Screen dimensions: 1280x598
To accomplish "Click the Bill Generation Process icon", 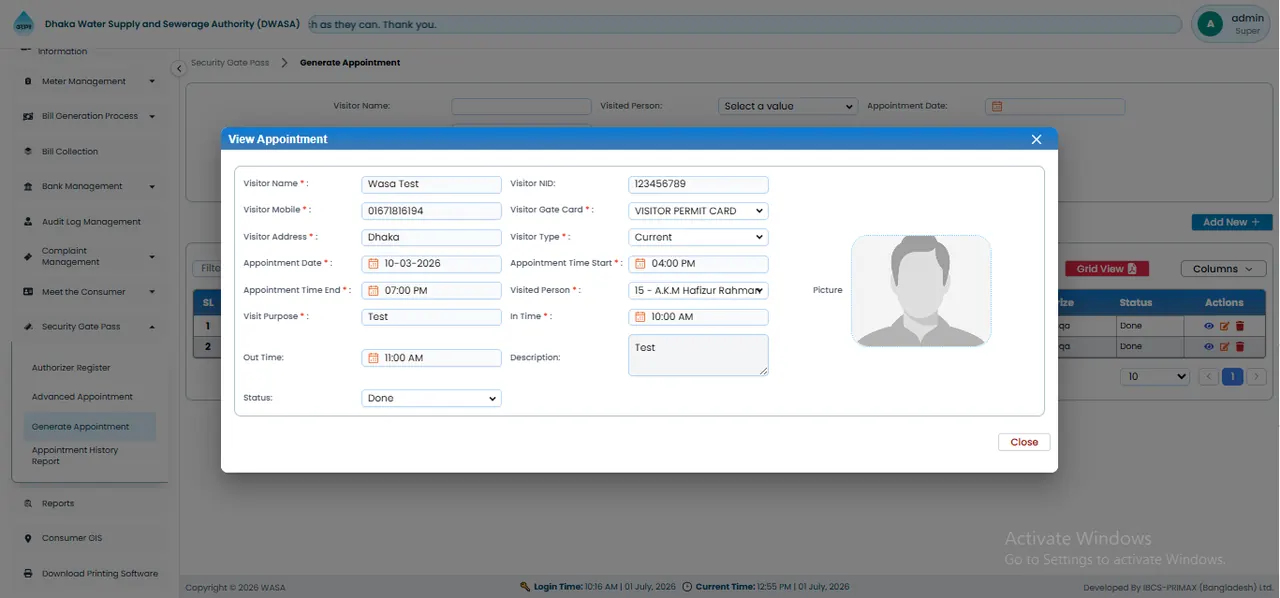I will (29, 117).
